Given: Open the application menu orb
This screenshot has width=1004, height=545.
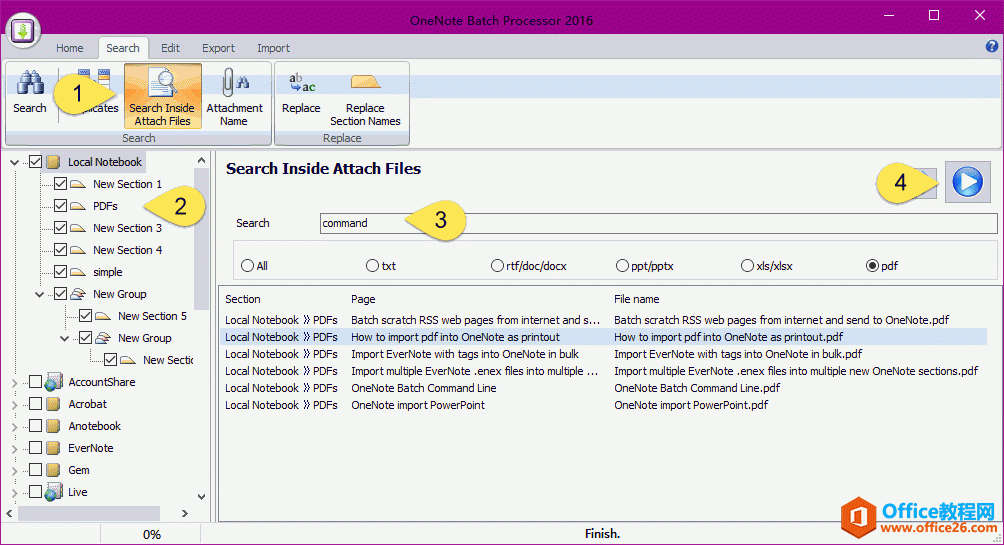Looking at the screenshot, I should (23, 30).
